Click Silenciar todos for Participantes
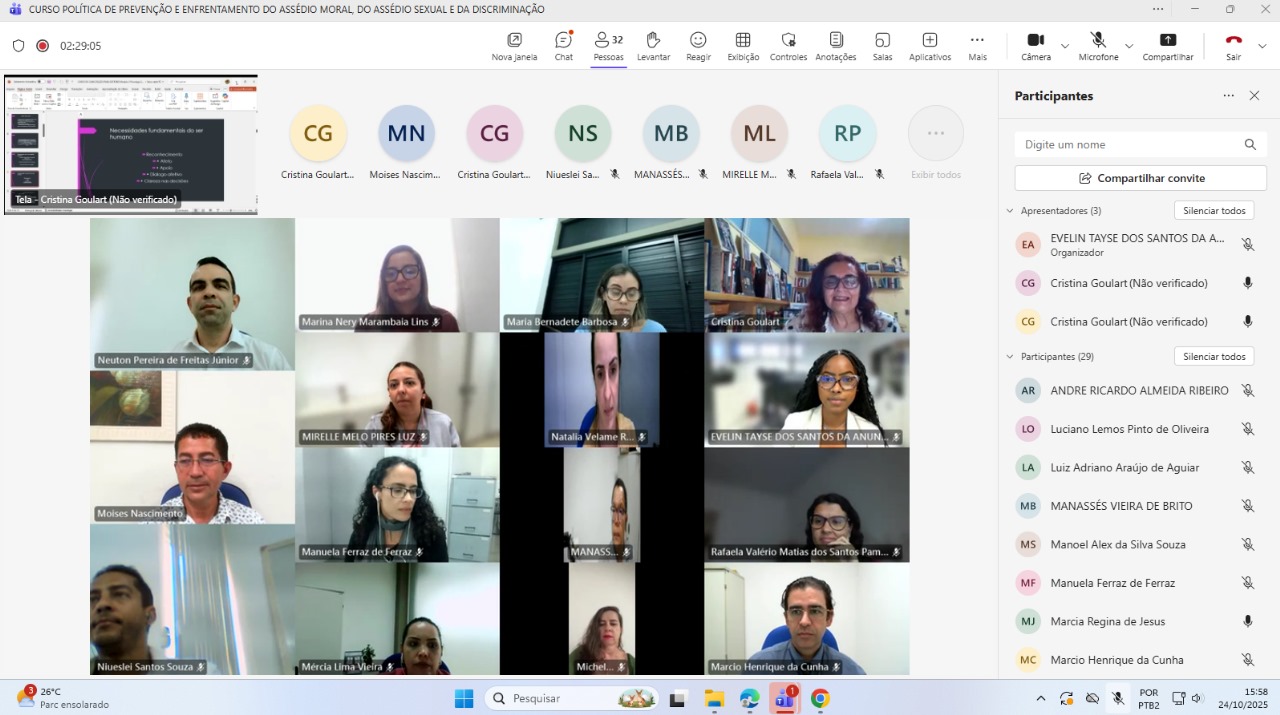The width and height of the screenshot is (1280, 715). [1213, 357]
